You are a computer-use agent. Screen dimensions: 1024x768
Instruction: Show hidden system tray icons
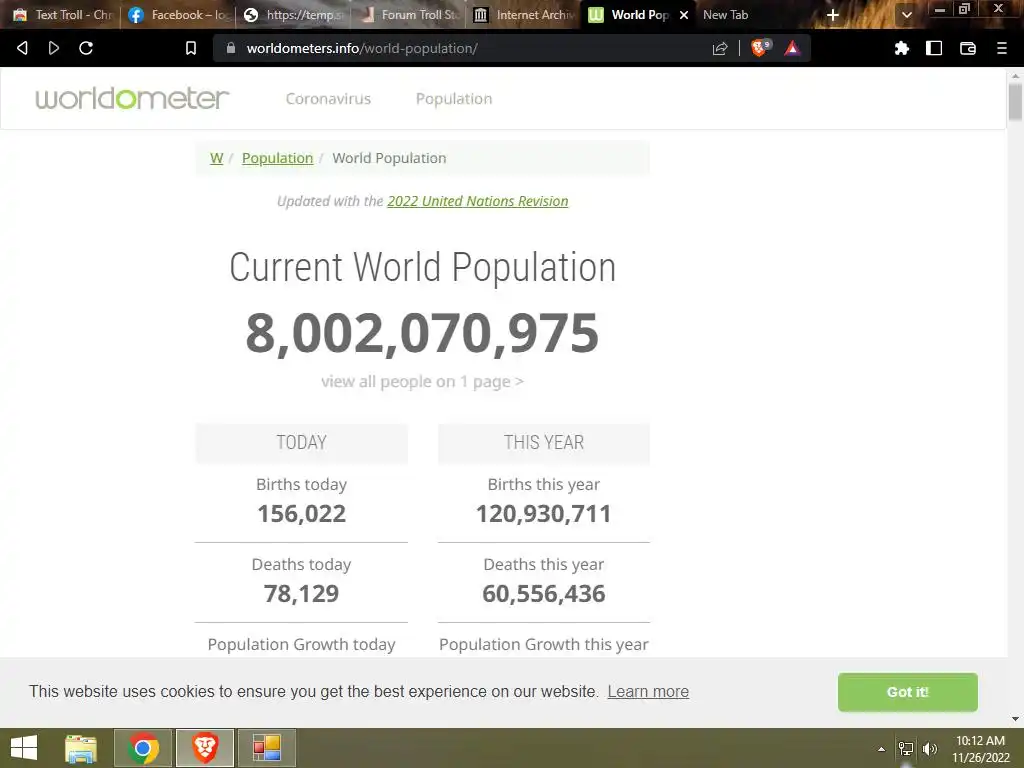click(881, 749)
